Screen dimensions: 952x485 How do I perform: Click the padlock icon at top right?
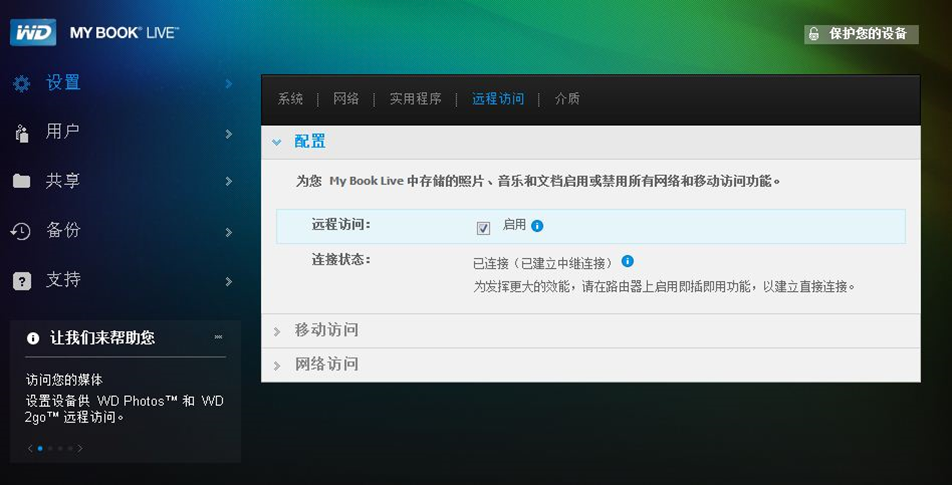point(814,35)
